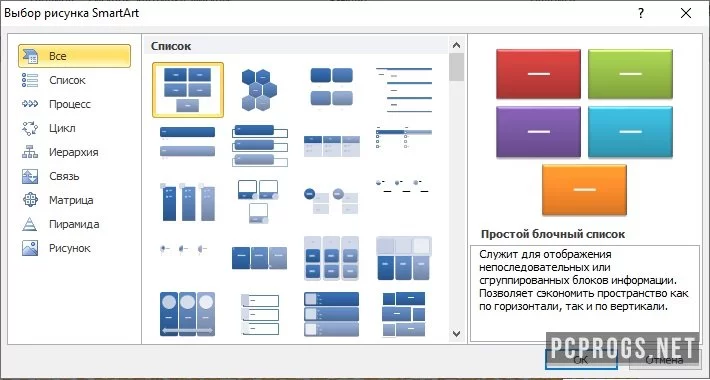Click the red block in the preview

pyautogui.click(x=538, y=74)
